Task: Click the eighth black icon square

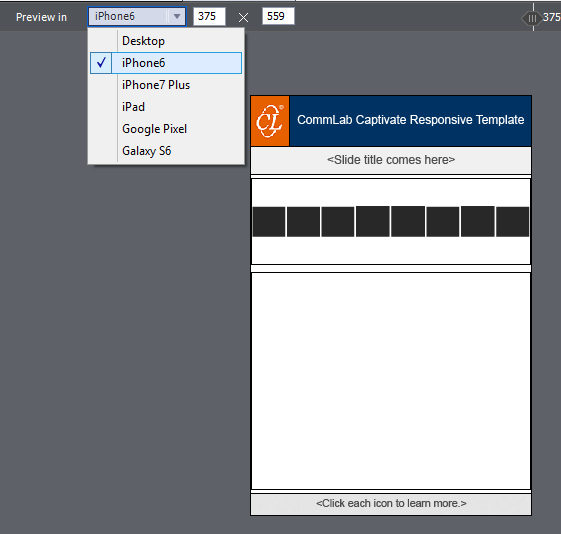Action: click(x=512, y=221)
